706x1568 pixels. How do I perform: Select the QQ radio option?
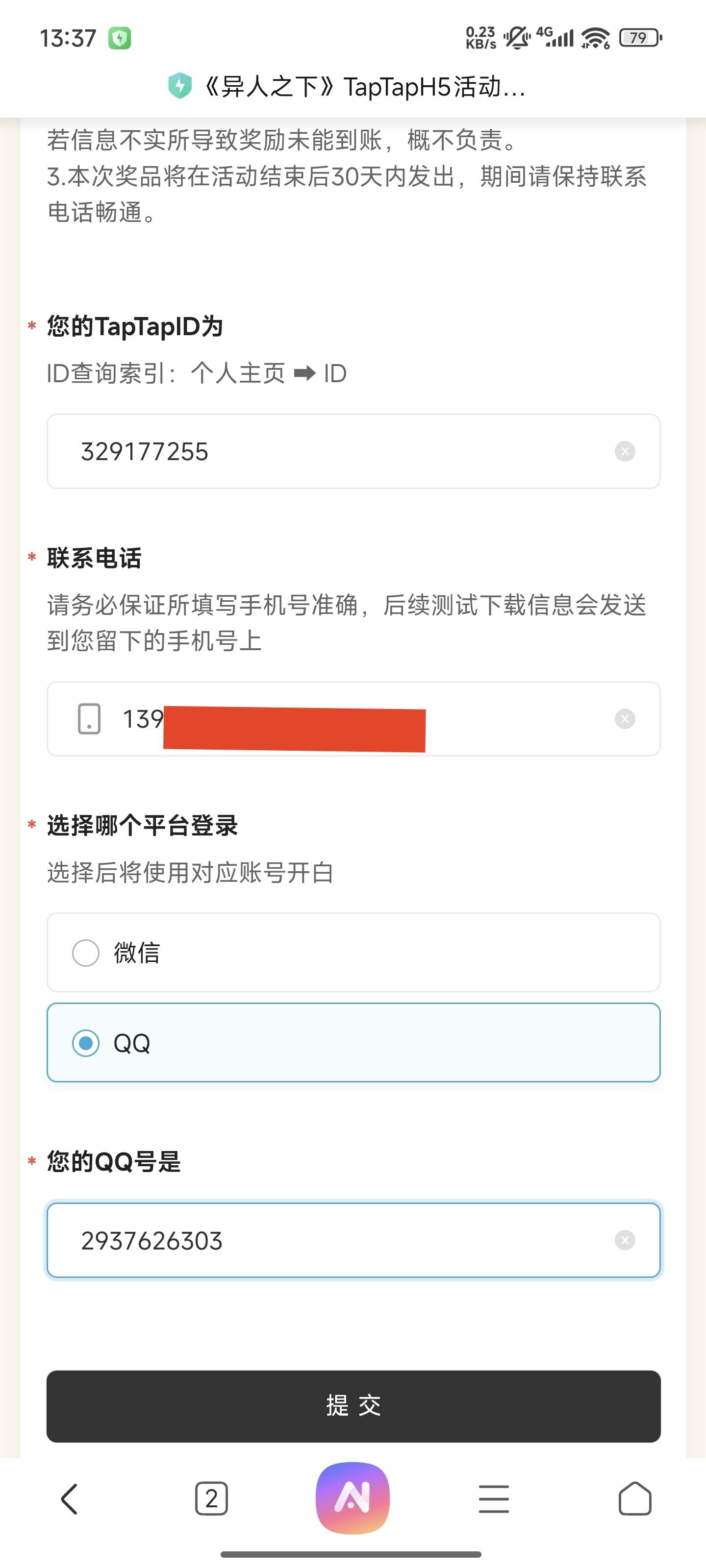[353, 1043]
